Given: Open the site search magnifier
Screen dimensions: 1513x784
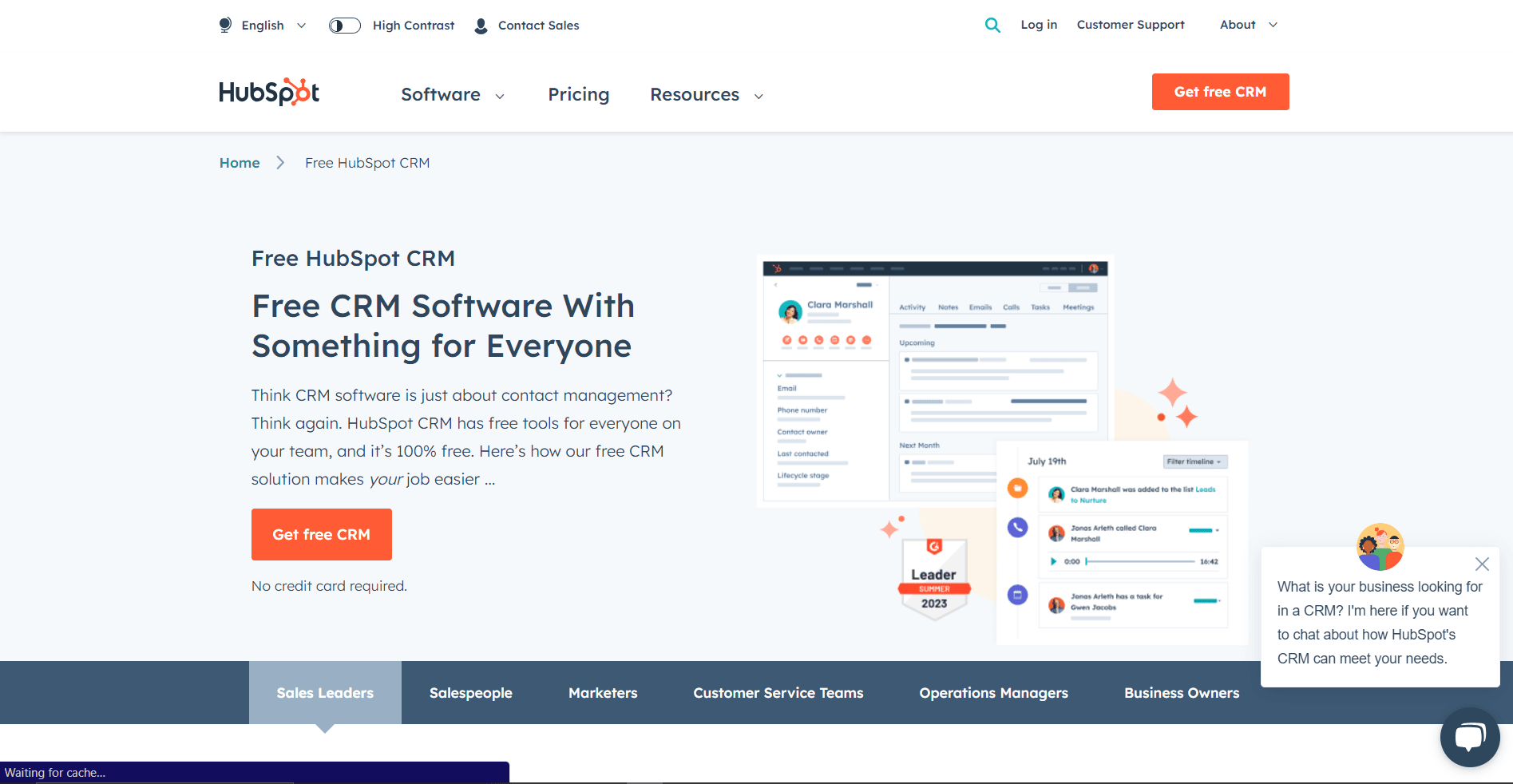Looking at the screenshot, I should click(992, 25).
